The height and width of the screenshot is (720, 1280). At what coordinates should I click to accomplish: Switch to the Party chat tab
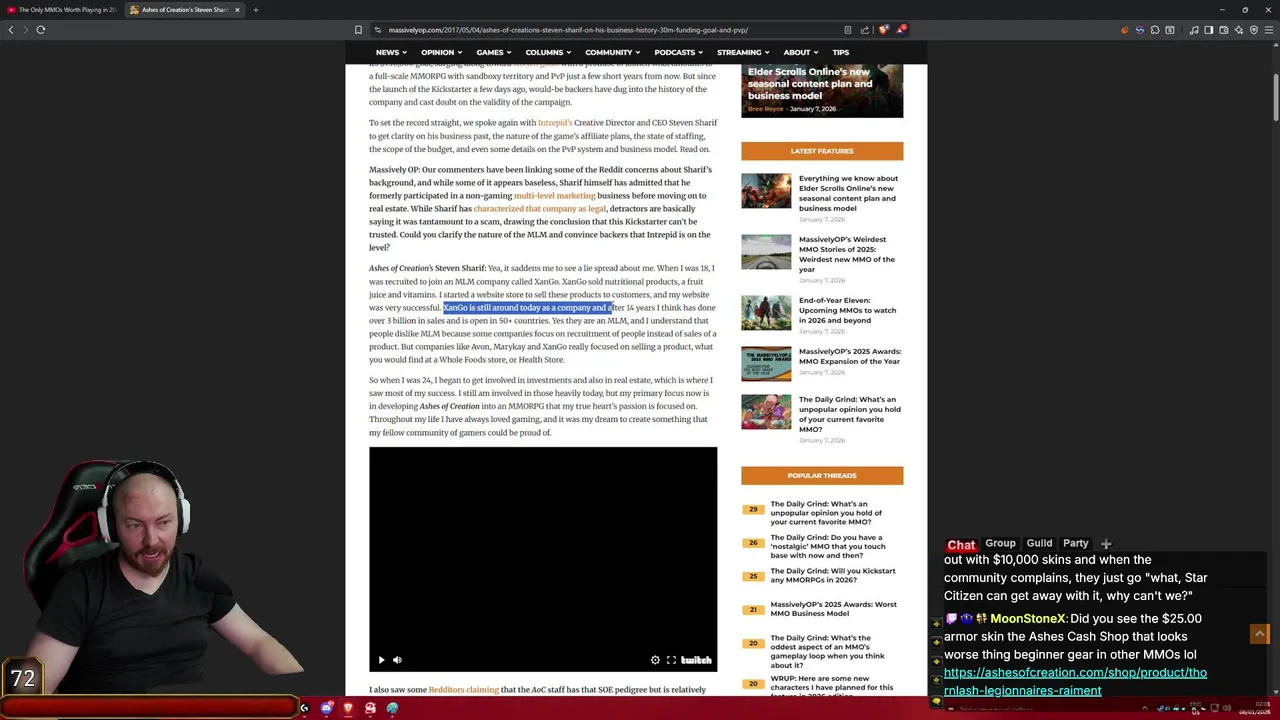1075,543
